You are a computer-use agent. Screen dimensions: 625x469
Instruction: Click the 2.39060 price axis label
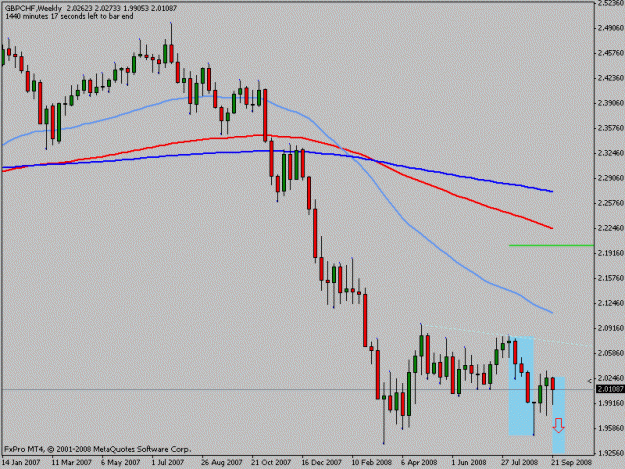pos(610,103)
